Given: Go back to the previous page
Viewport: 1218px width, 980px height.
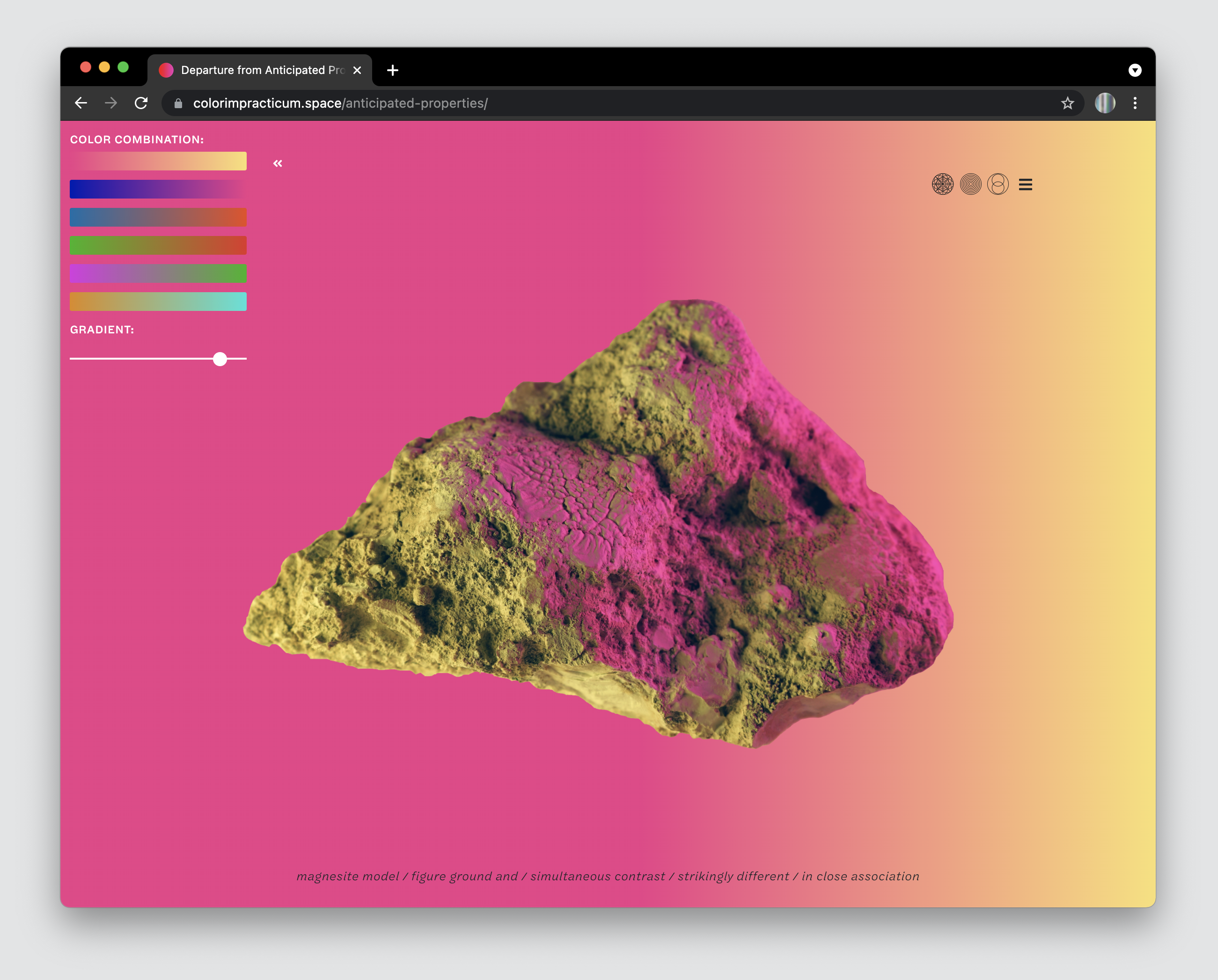Looking at the screenshot, I should [81, 103].
